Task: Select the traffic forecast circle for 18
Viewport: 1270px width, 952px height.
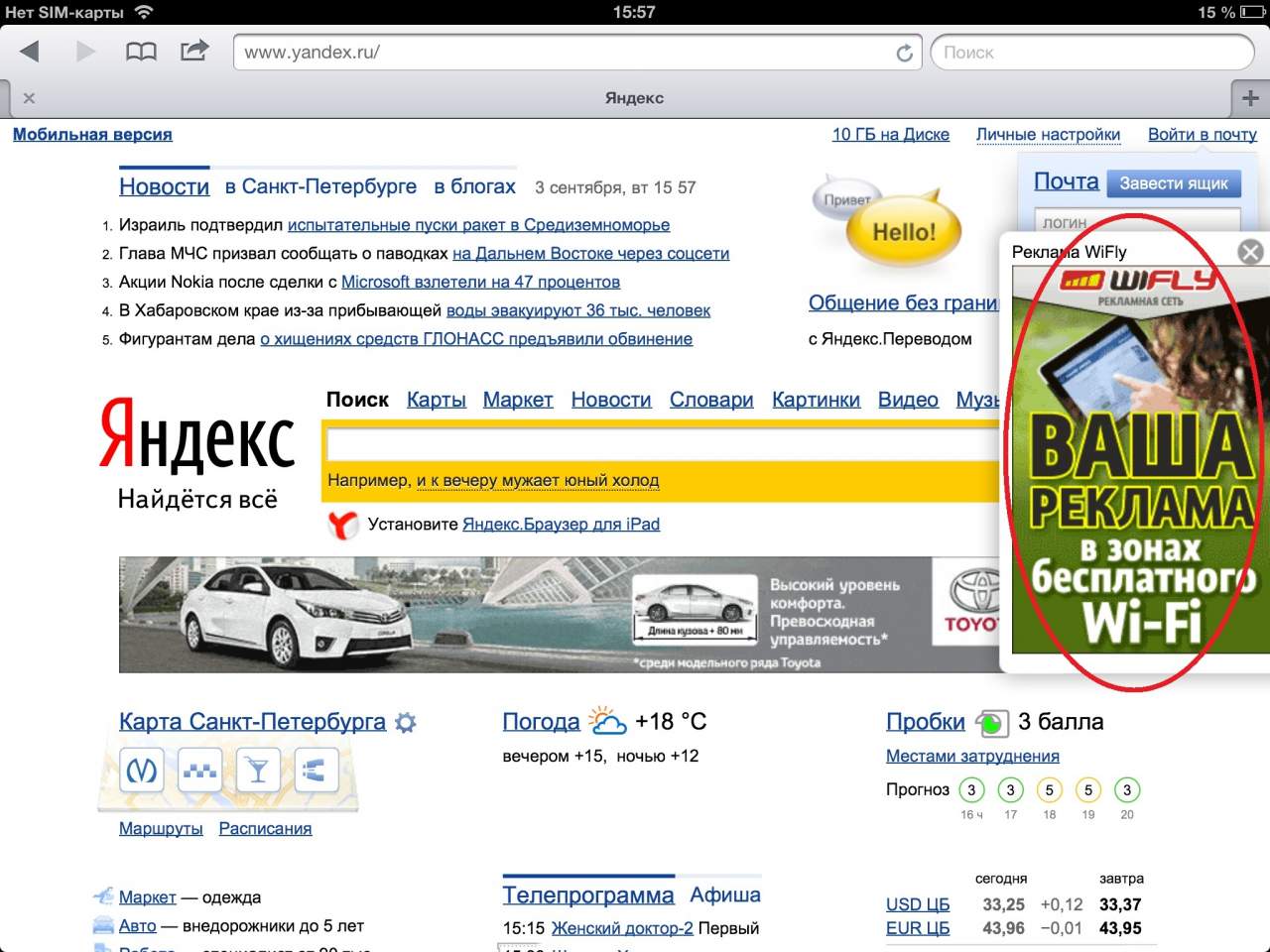Action: pos(1049,790)
